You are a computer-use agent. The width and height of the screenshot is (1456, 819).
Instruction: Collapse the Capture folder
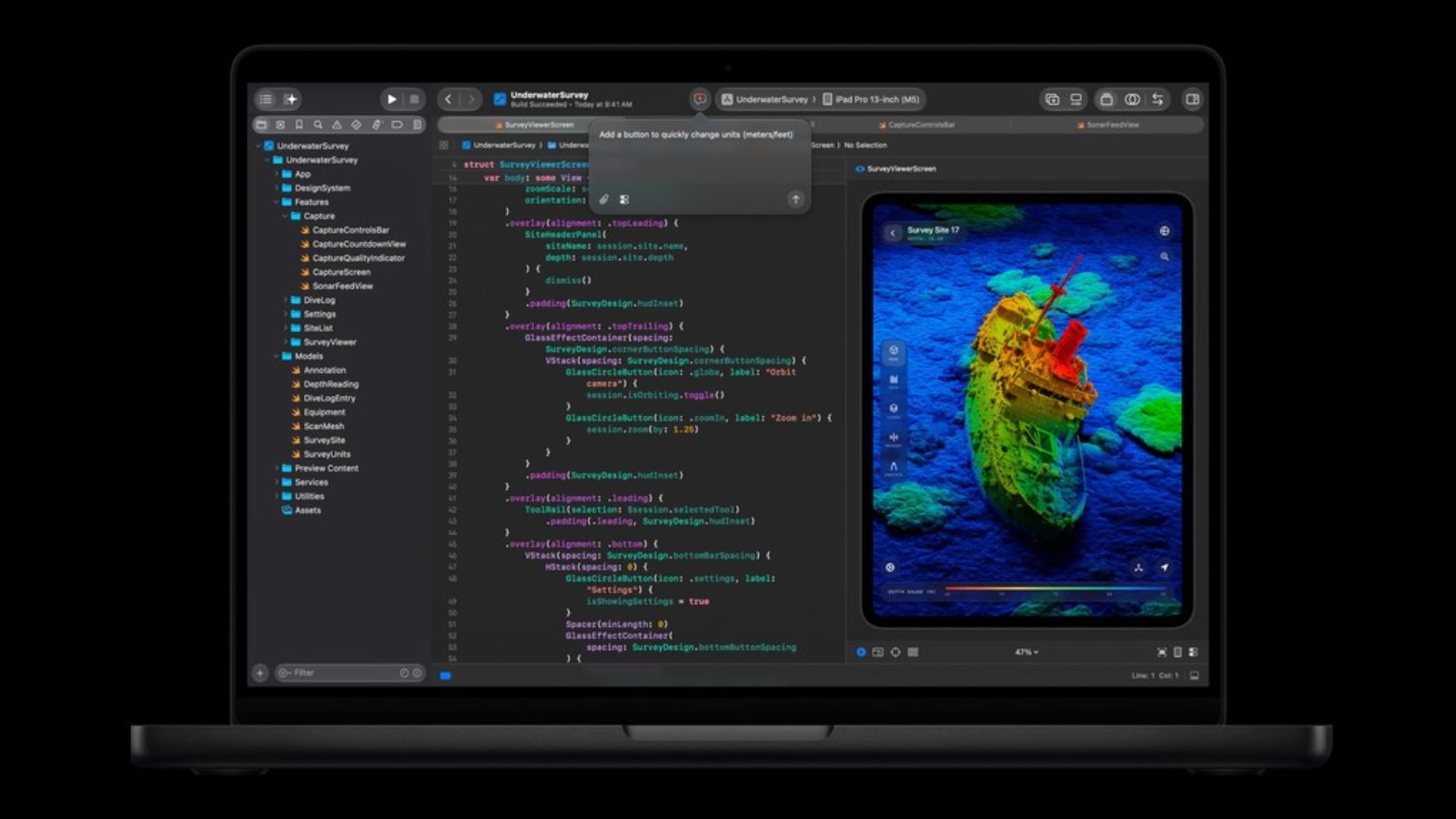285,217
